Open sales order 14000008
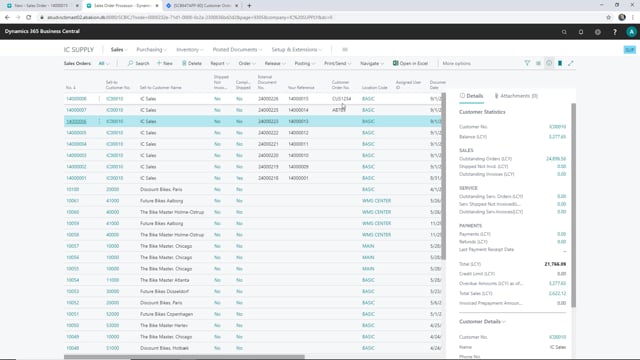Viewport: 640px width, 360px height. click(x=76, y=99)
